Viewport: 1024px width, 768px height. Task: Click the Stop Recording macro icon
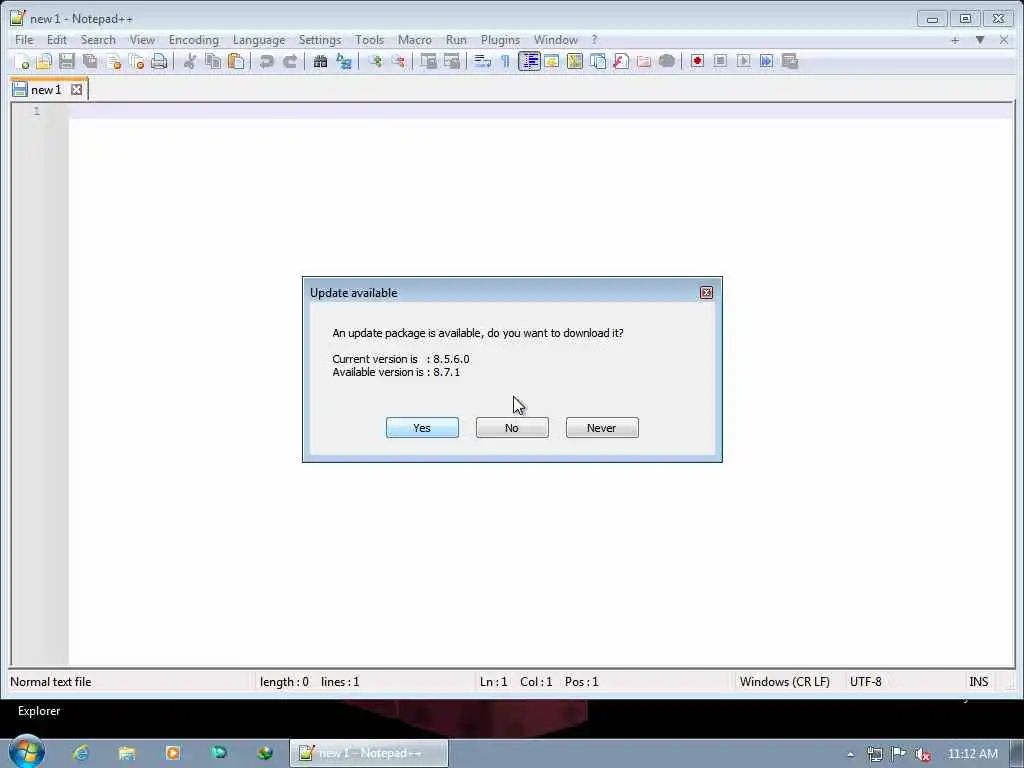[720, 61]
